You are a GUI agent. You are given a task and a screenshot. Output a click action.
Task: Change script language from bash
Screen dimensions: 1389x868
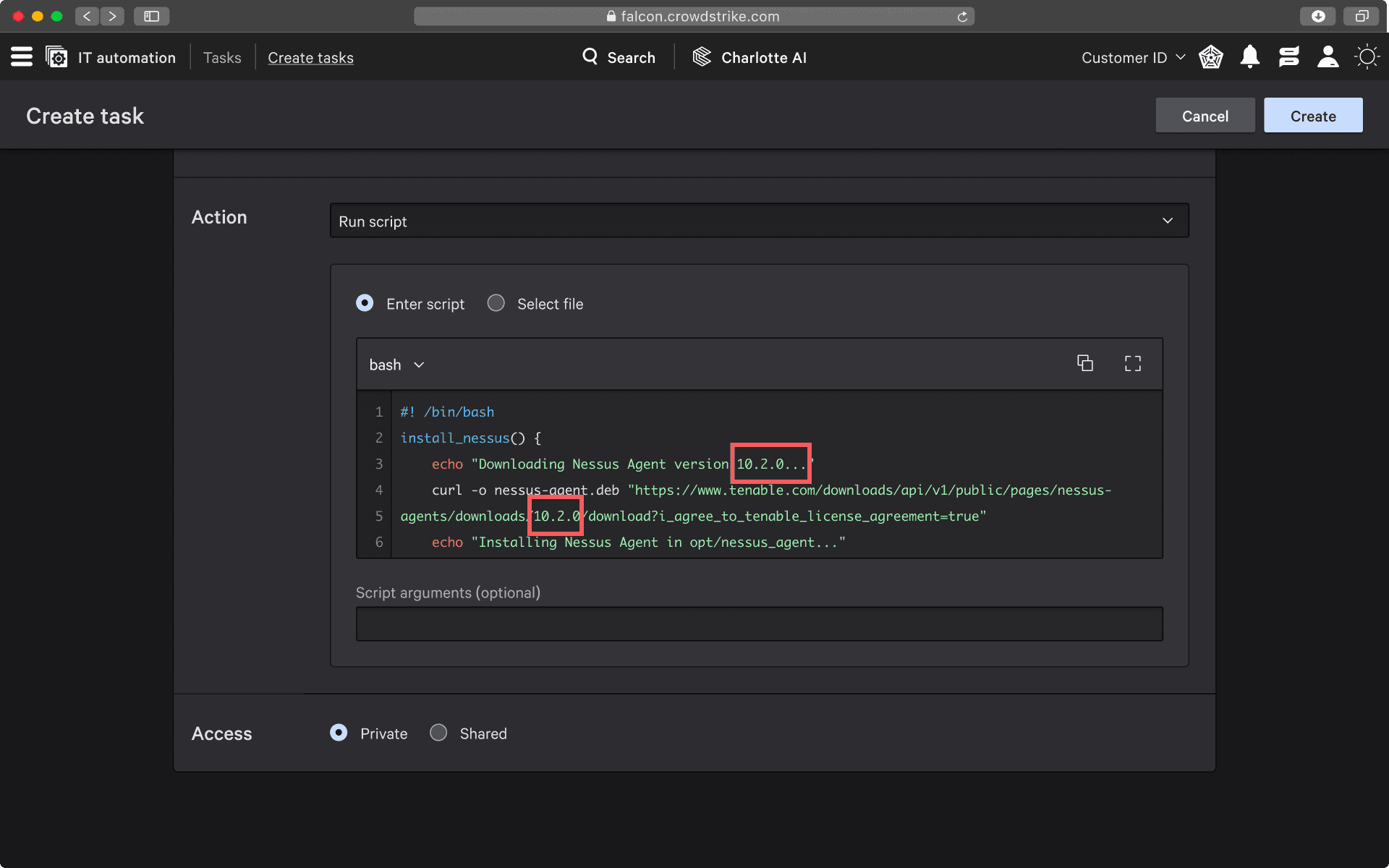click(x=396, y=365)
